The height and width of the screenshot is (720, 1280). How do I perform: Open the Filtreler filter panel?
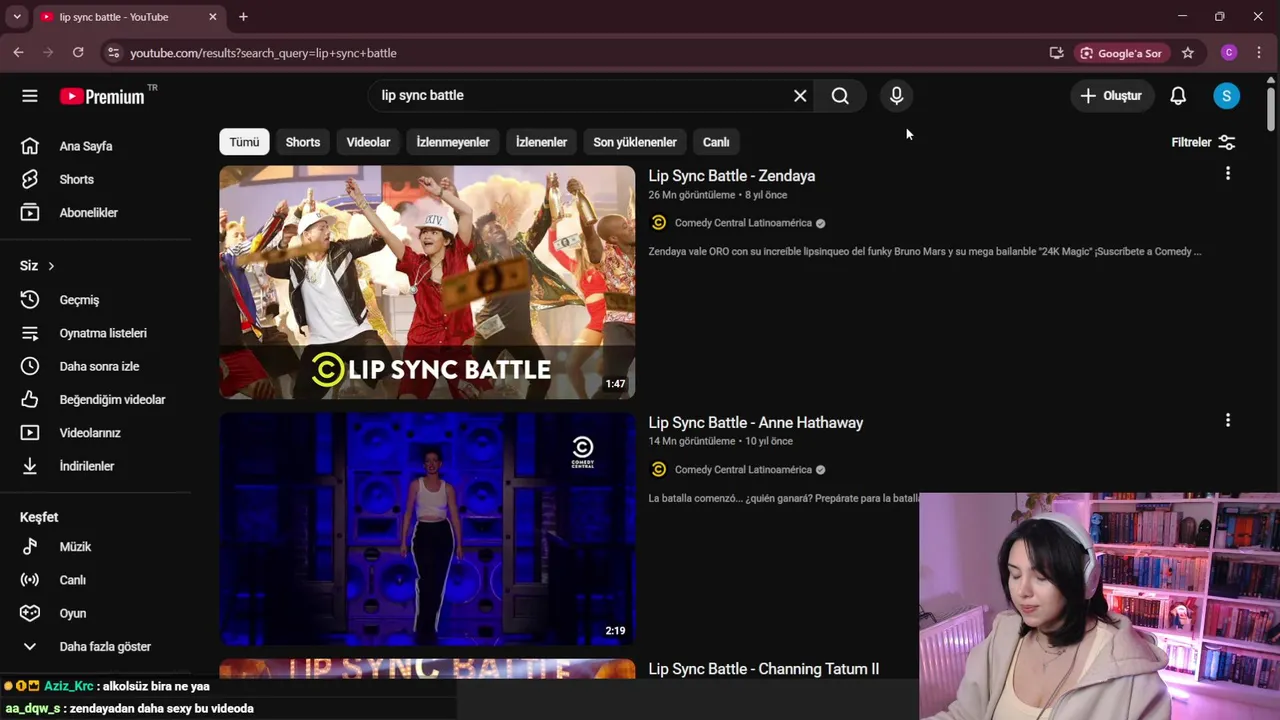[x=1204, y=142]
